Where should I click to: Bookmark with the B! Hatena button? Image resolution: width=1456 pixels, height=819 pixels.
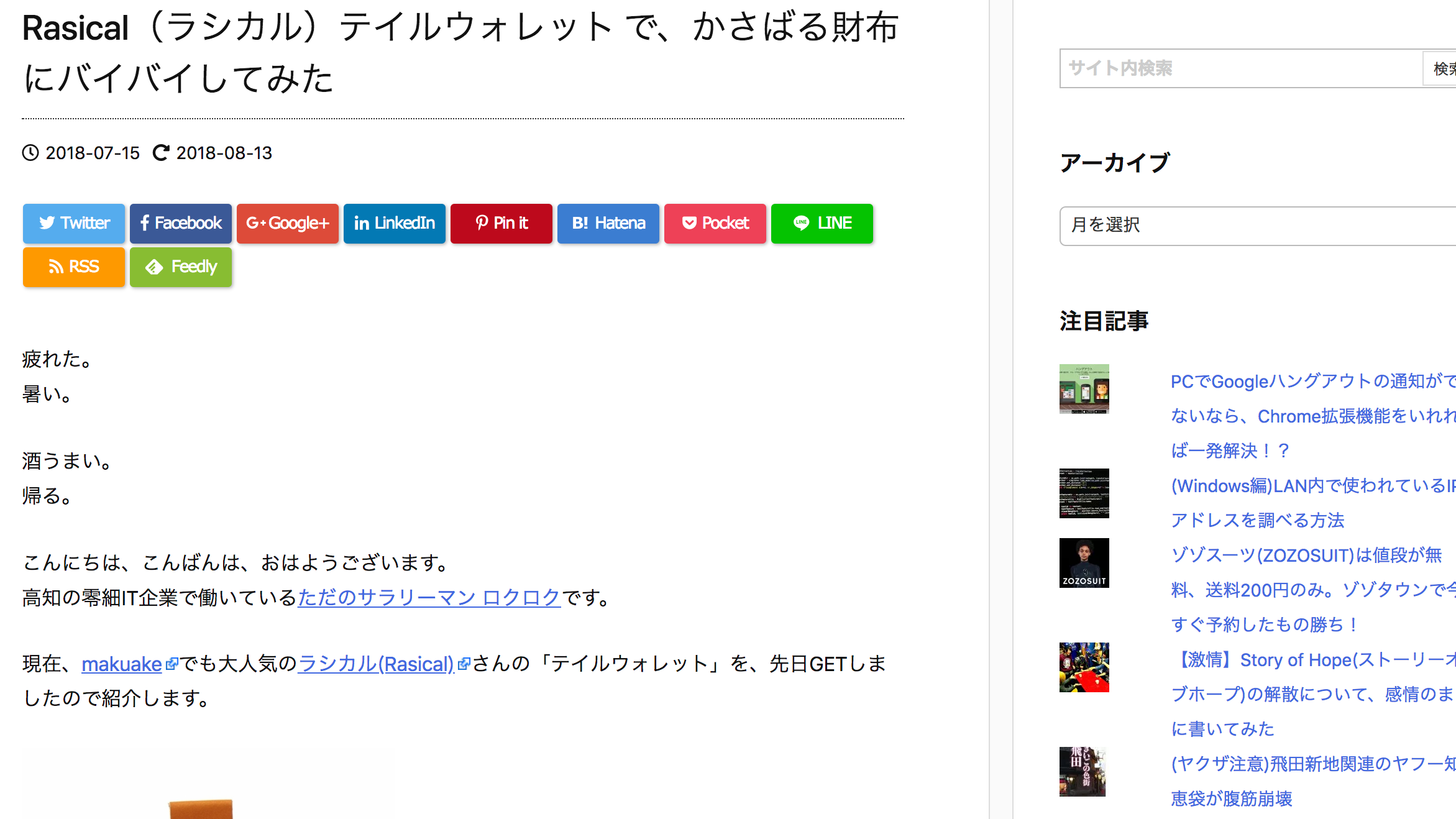click(608, 223)
